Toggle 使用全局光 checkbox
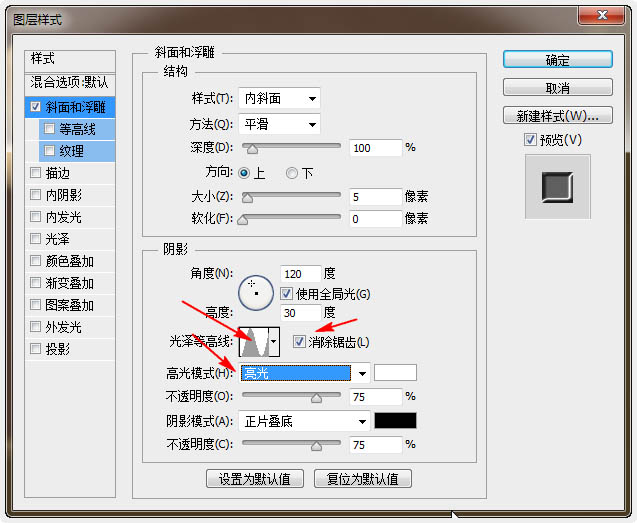Viewport: 637px width, 523px height. pos(286,293)
